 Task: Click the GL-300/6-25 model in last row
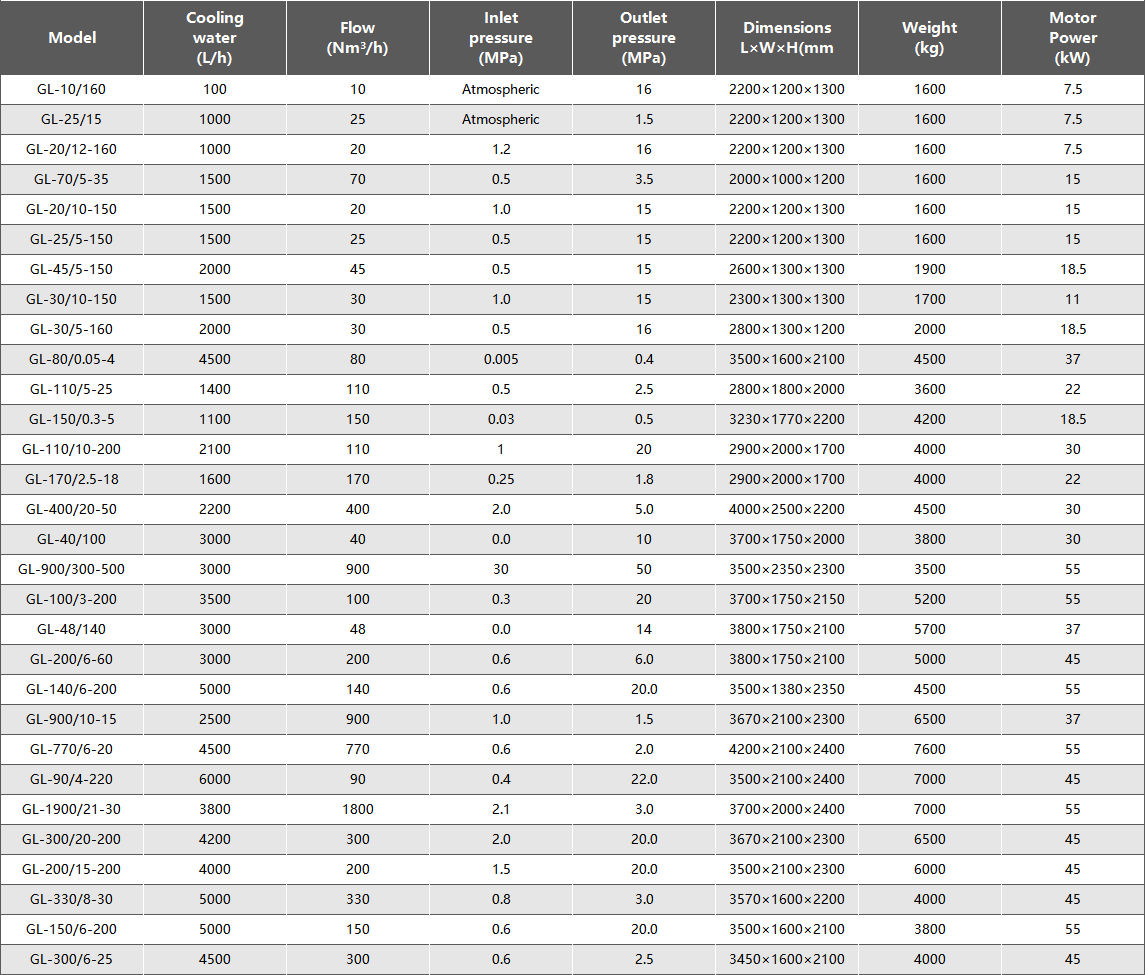[x=72, y=959]
